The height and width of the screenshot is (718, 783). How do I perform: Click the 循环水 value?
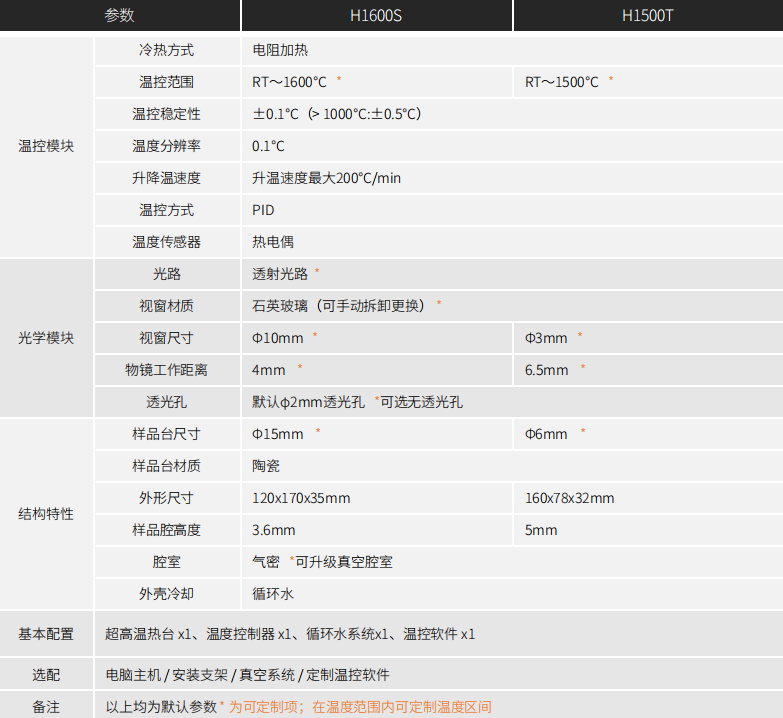tap(273, 594)
